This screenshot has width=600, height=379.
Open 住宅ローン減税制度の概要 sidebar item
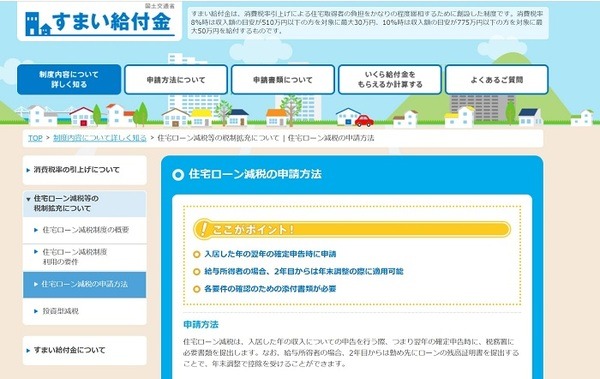[85, 230]
